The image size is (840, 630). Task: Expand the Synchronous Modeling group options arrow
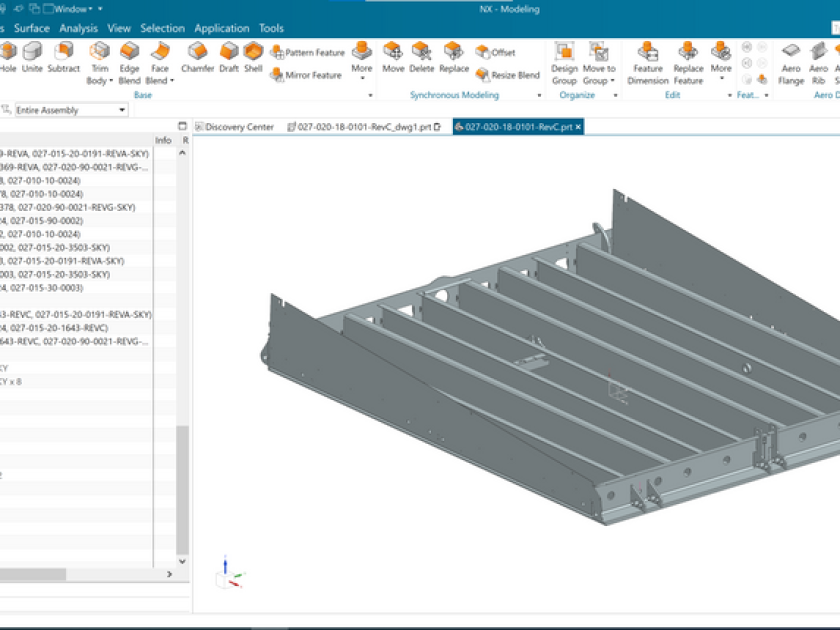click(x=539, y=95)
